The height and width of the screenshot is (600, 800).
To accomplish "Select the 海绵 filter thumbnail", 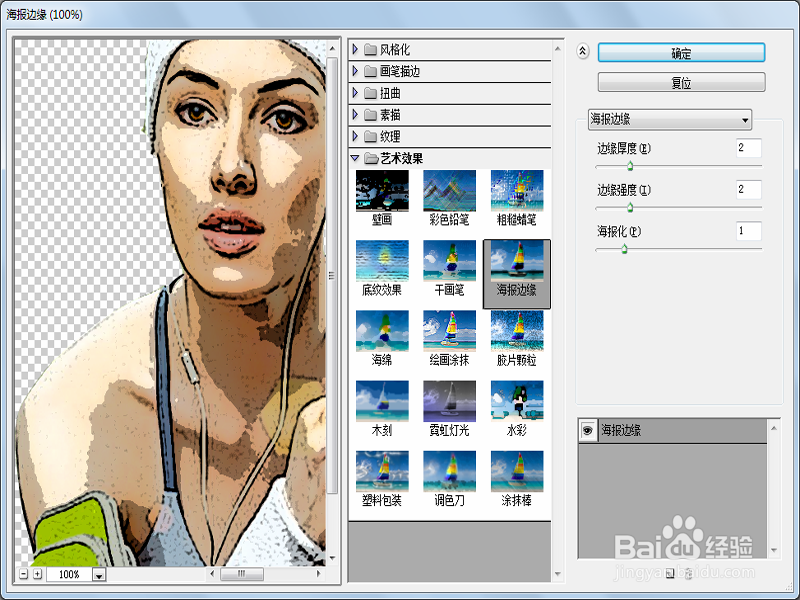I will click(x=382, y=331).
